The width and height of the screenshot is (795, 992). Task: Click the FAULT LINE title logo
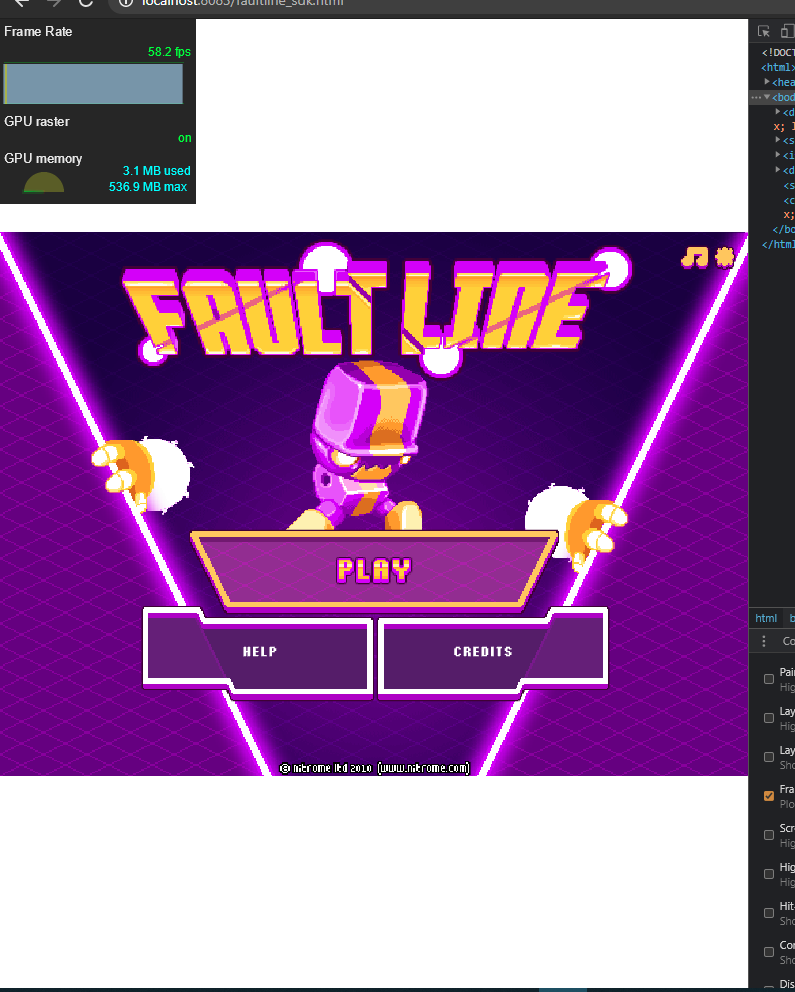[376, 309]
